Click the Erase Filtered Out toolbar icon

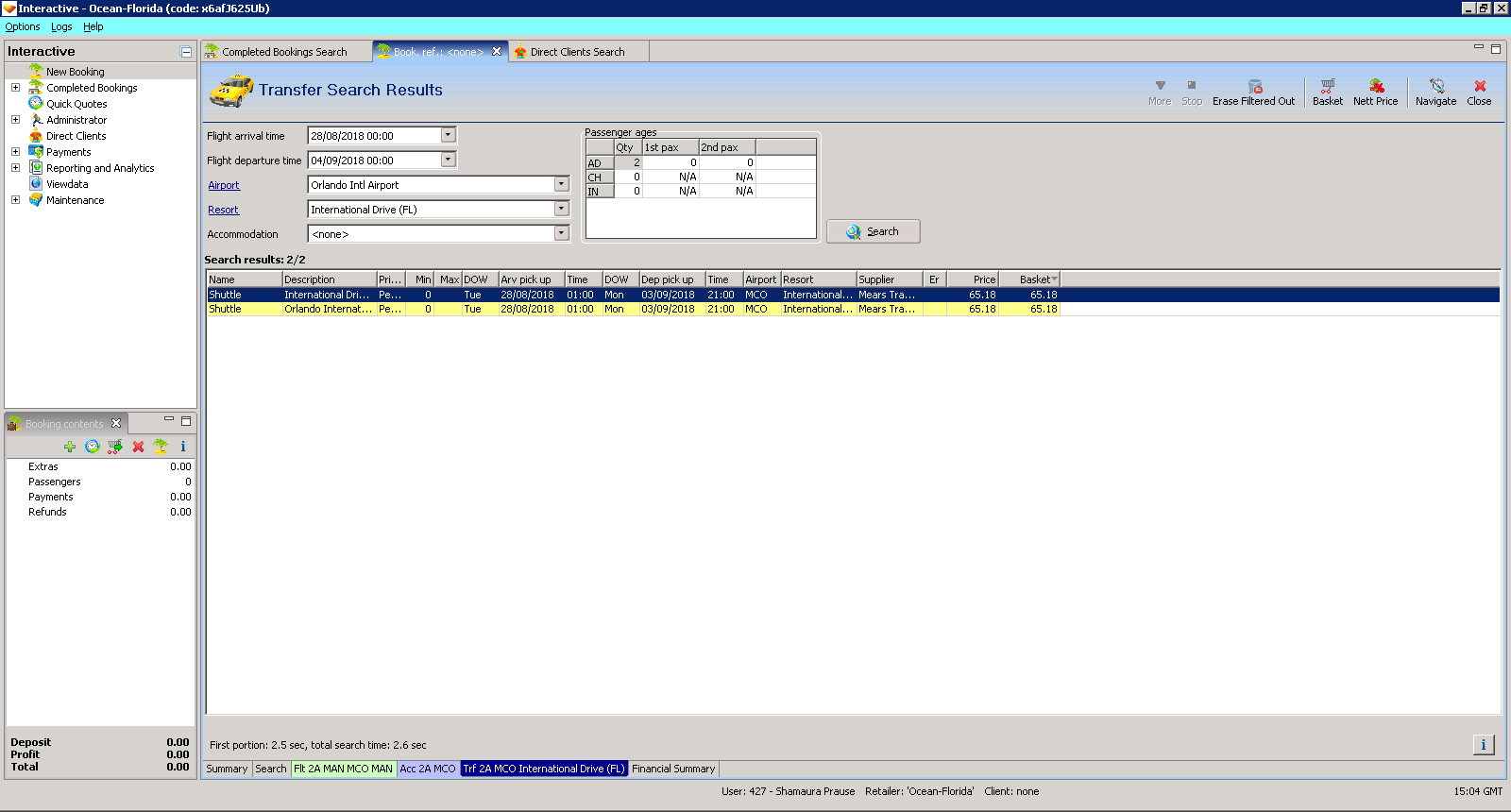click(1254, 87)
